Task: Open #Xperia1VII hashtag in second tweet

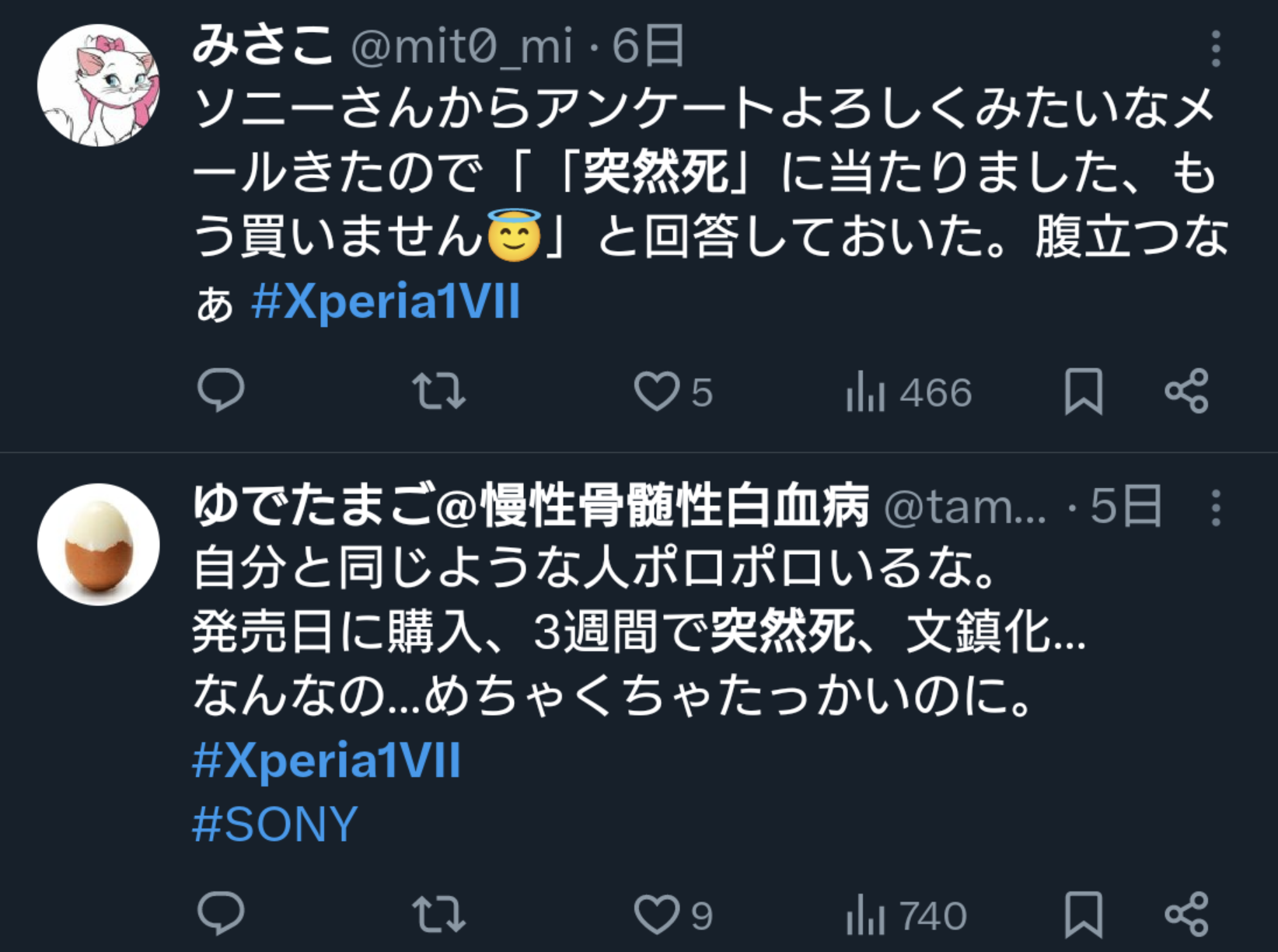Action: 326,760
